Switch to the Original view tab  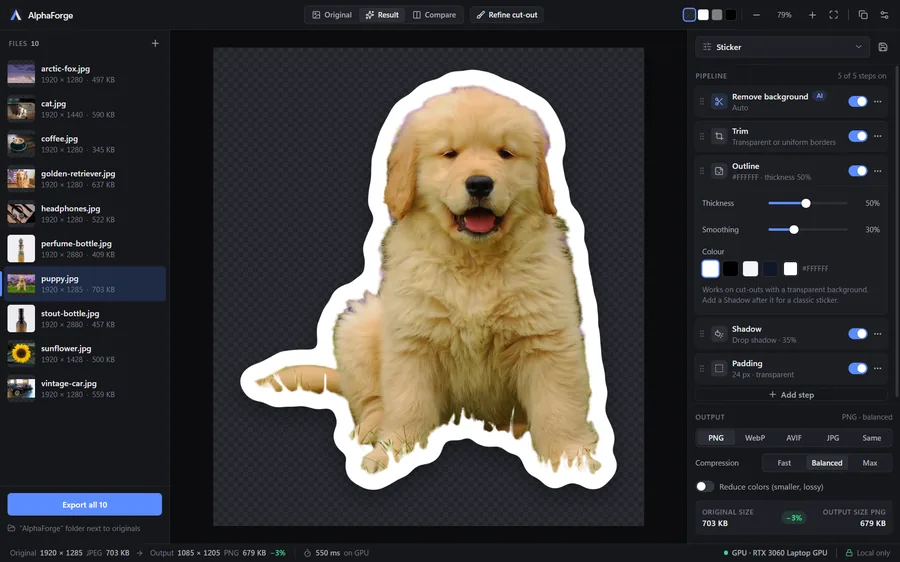click(x=332, y=15)
